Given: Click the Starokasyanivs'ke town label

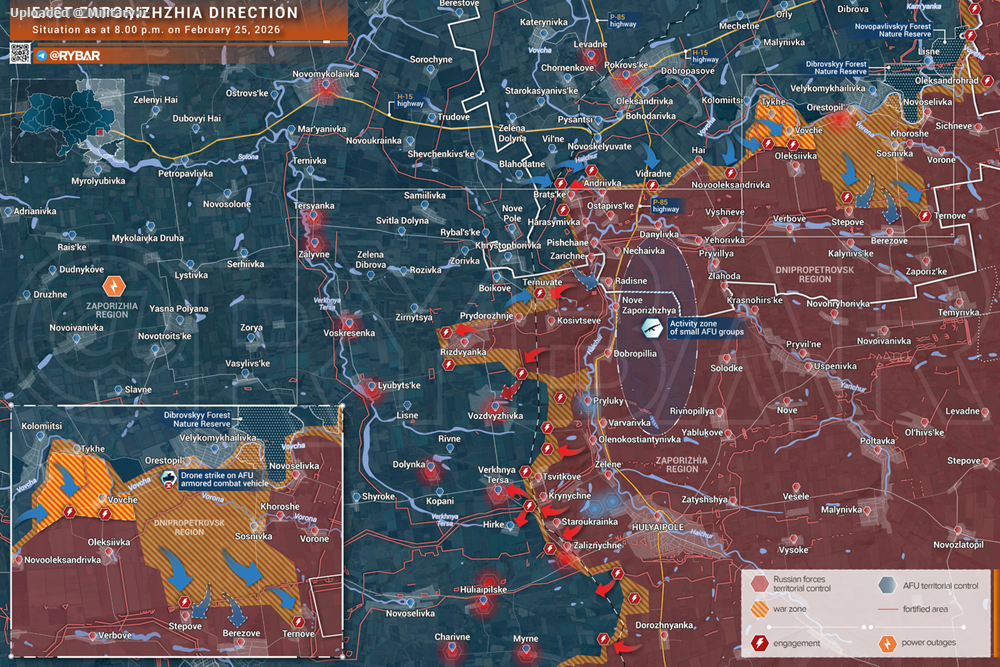Looking at the screenshot, I should pyautogui.click(x=541, y=91).
